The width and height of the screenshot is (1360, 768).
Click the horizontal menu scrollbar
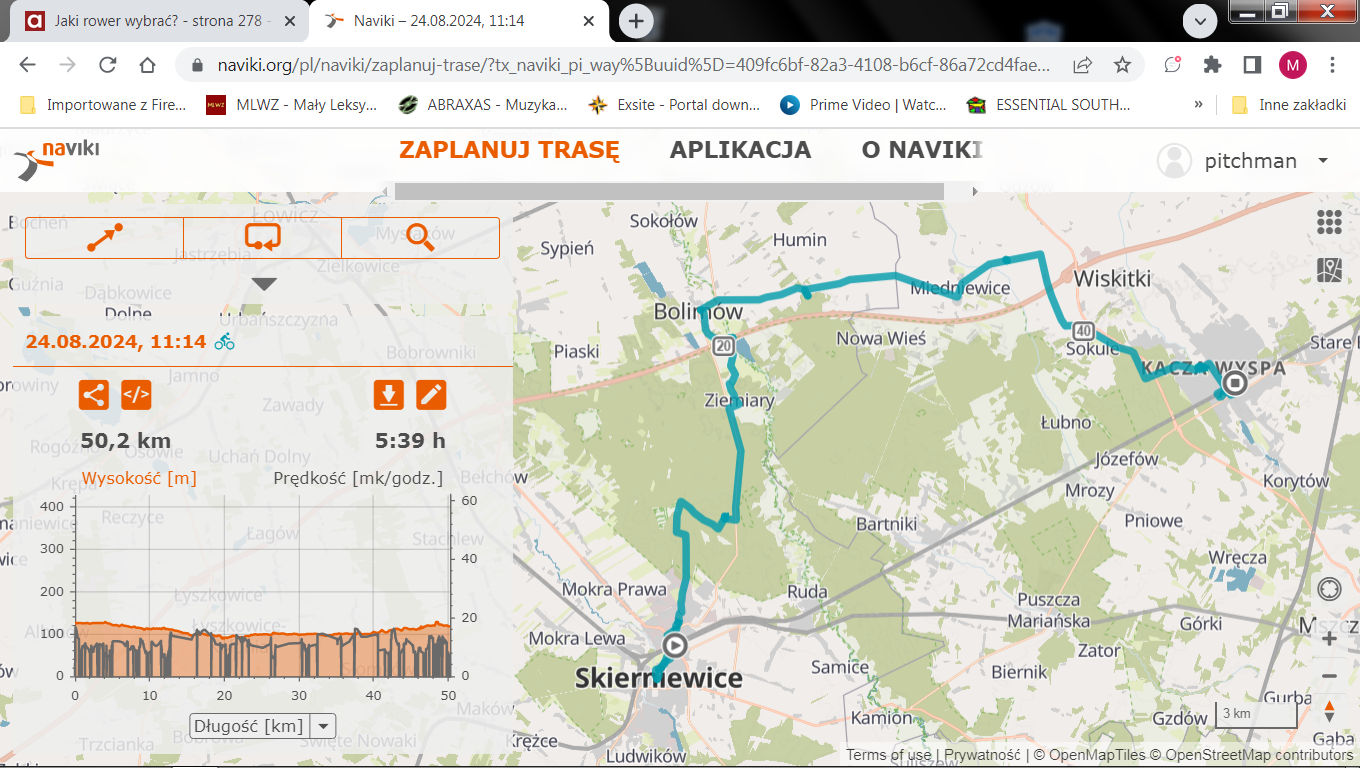669,191
